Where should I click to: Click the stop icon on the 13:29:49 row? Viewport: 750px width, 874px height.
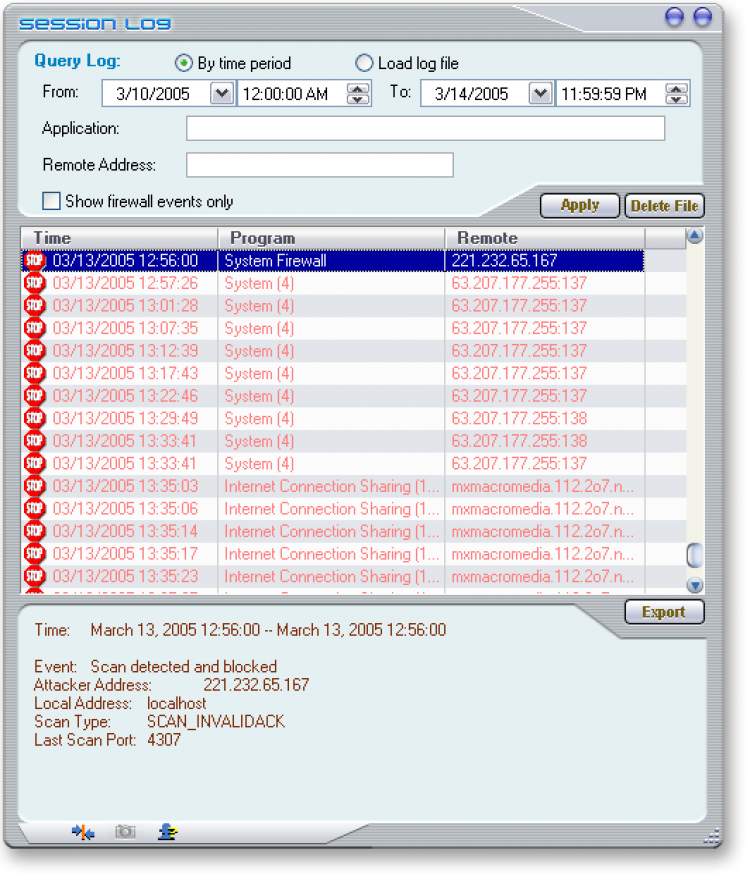(x=35, y=418)
